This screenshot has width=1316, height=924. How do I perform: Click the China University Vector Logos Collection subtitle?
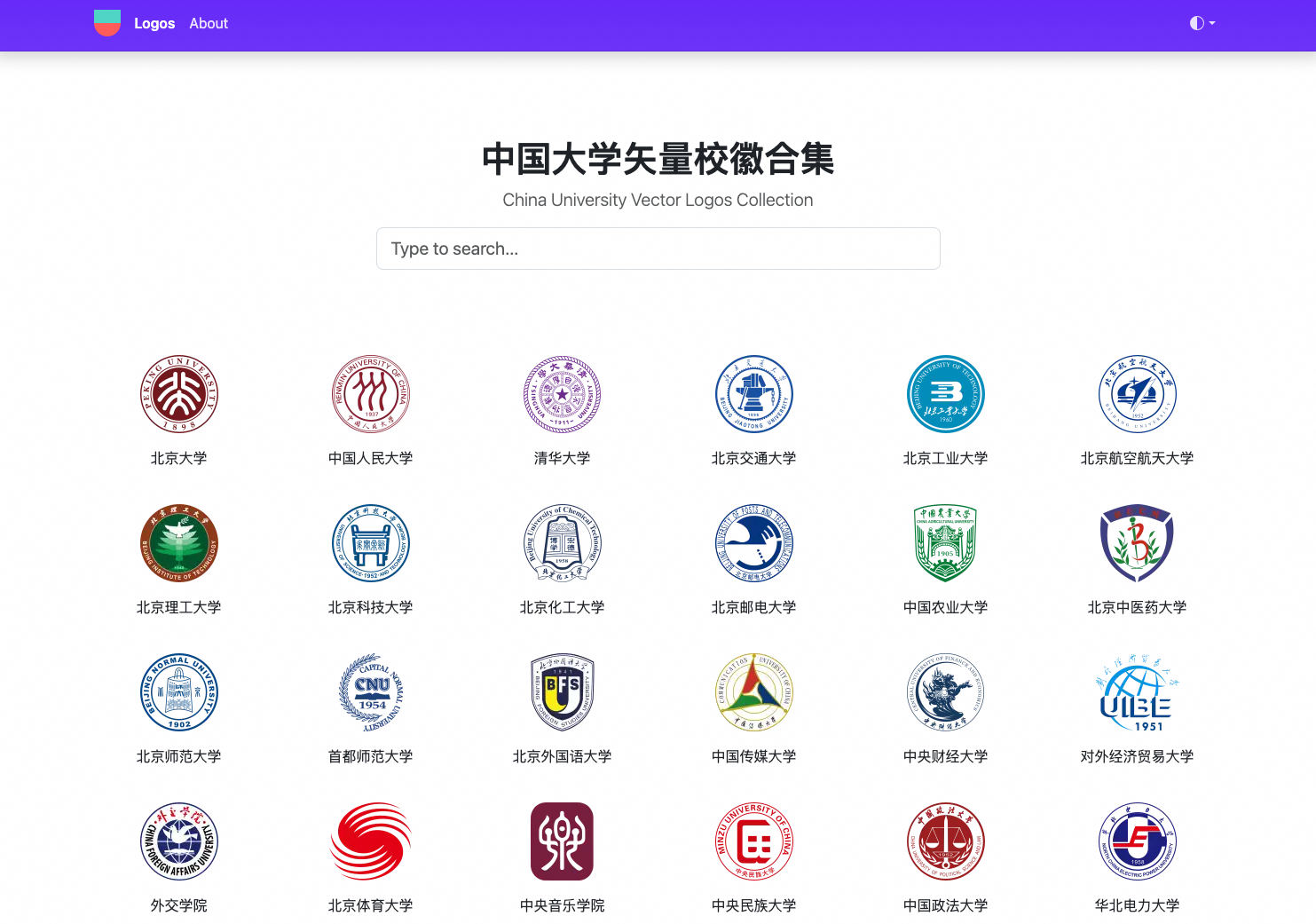[x=658, y=200]
